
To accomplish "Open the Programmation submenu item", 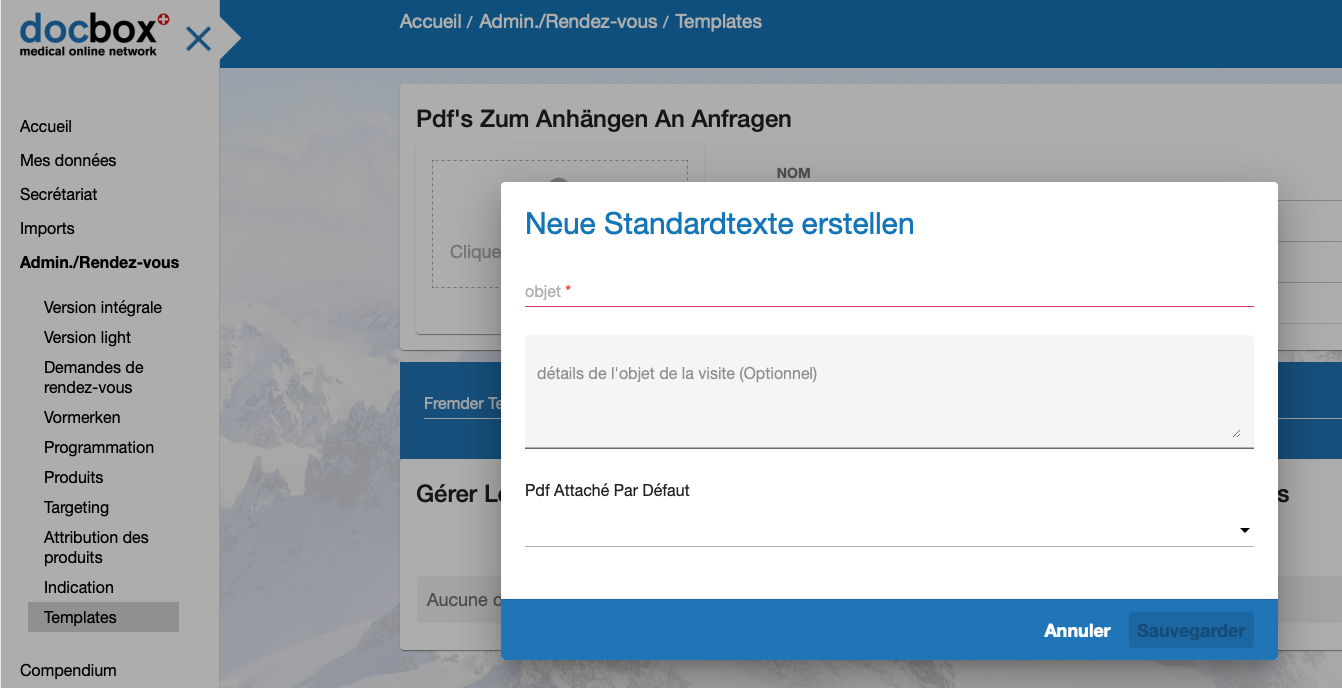I will tap(99, 448).
